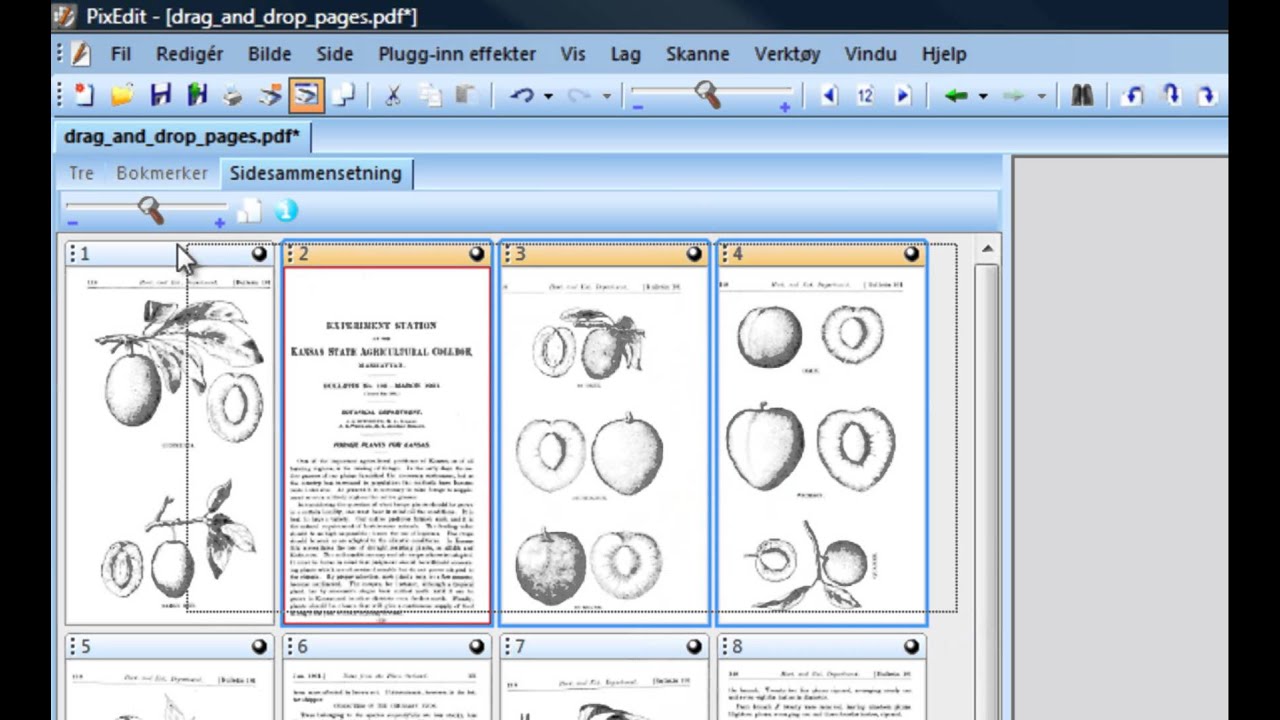Switch to the Tre tab
This screenshot has height=720, width=1280.
click(x=81, y=173)
